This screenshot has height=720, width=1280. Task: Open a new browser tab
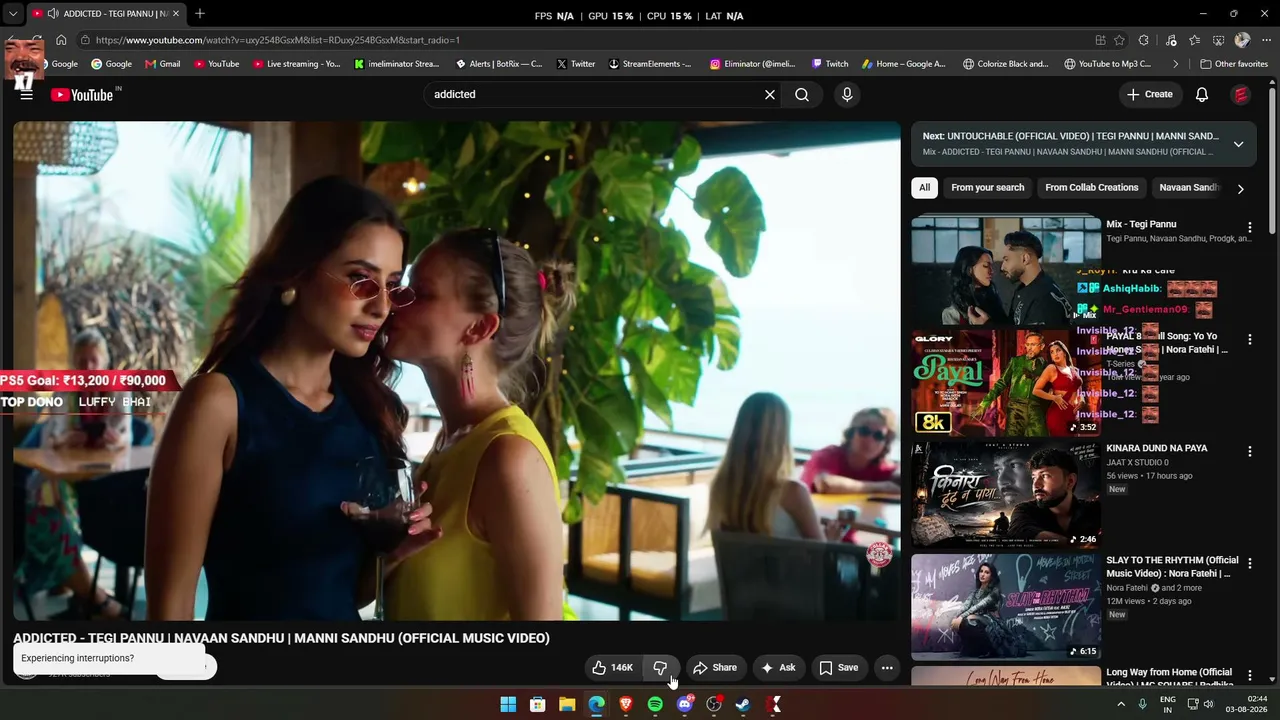coord(200,14)
